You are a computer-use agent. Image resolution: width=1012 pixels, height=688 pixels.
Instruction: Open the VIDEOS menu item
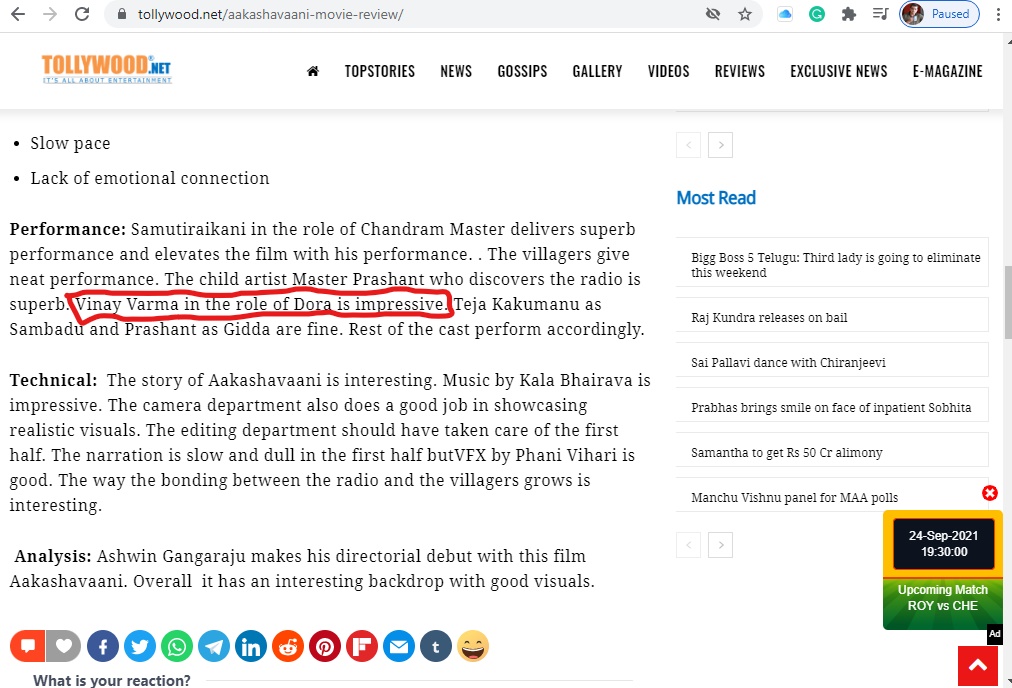tap(669, 71)
